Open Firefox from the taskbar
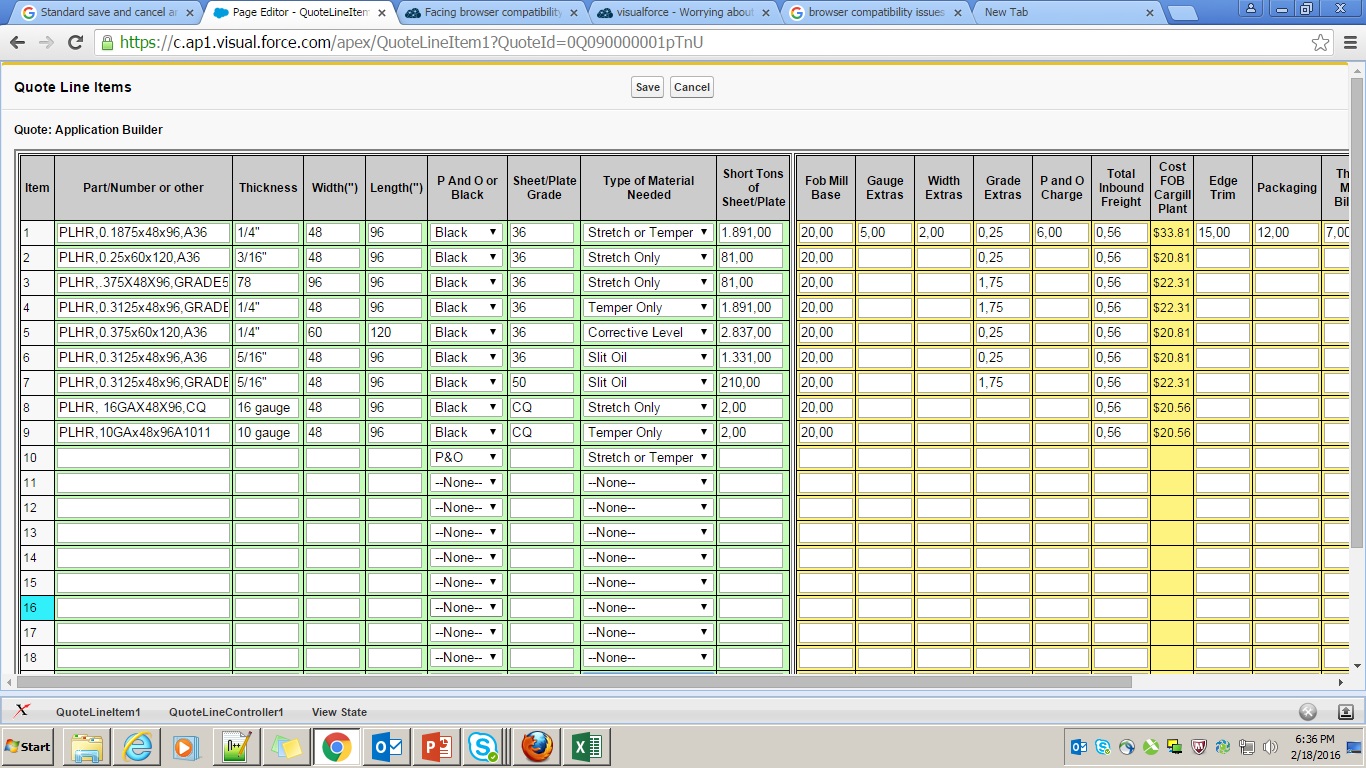Image resolution: width=1366 pixels, height=768 pixels. pos(537,747)
